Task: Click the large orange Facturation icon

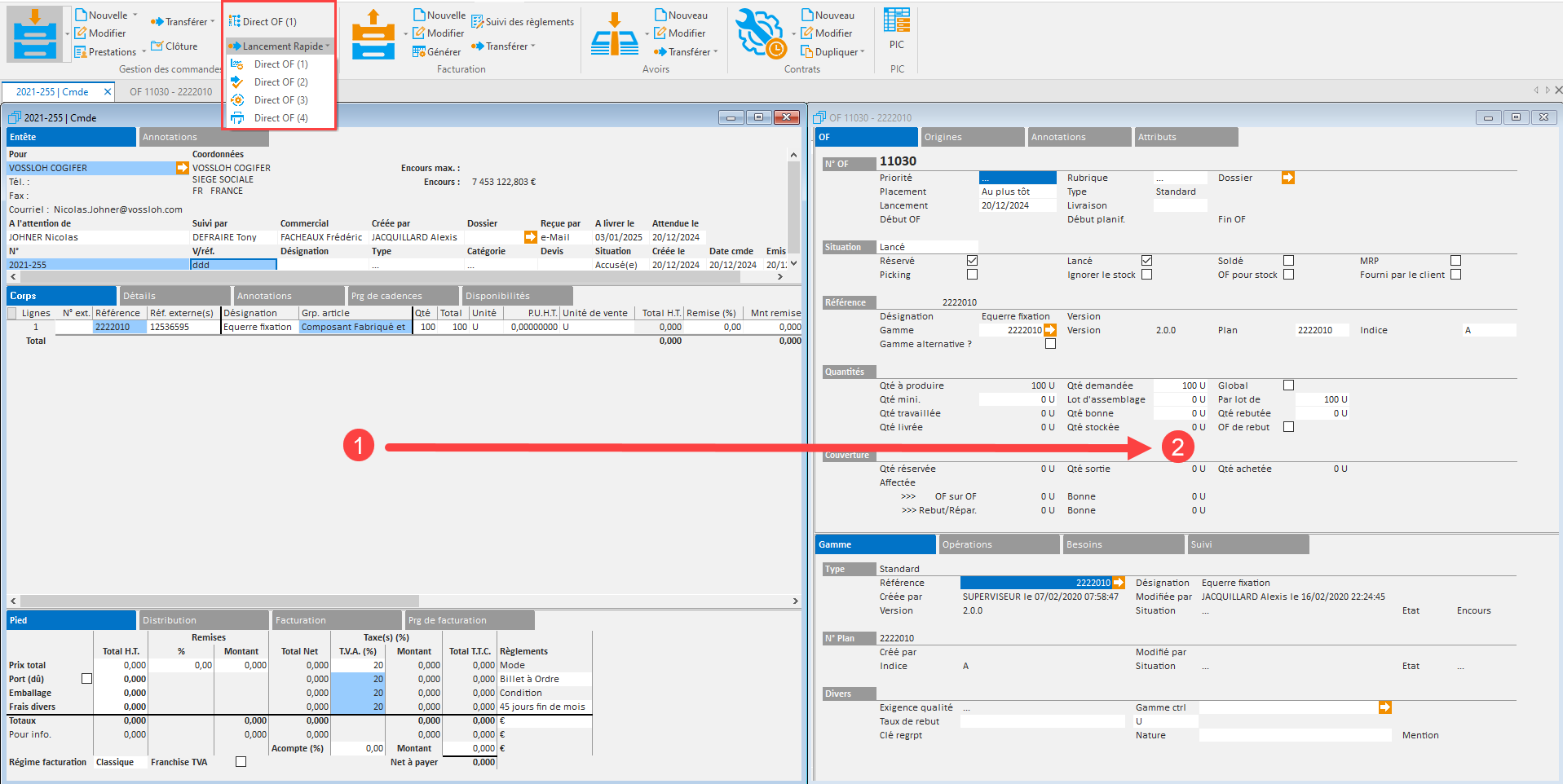Action: click(373, 34)
